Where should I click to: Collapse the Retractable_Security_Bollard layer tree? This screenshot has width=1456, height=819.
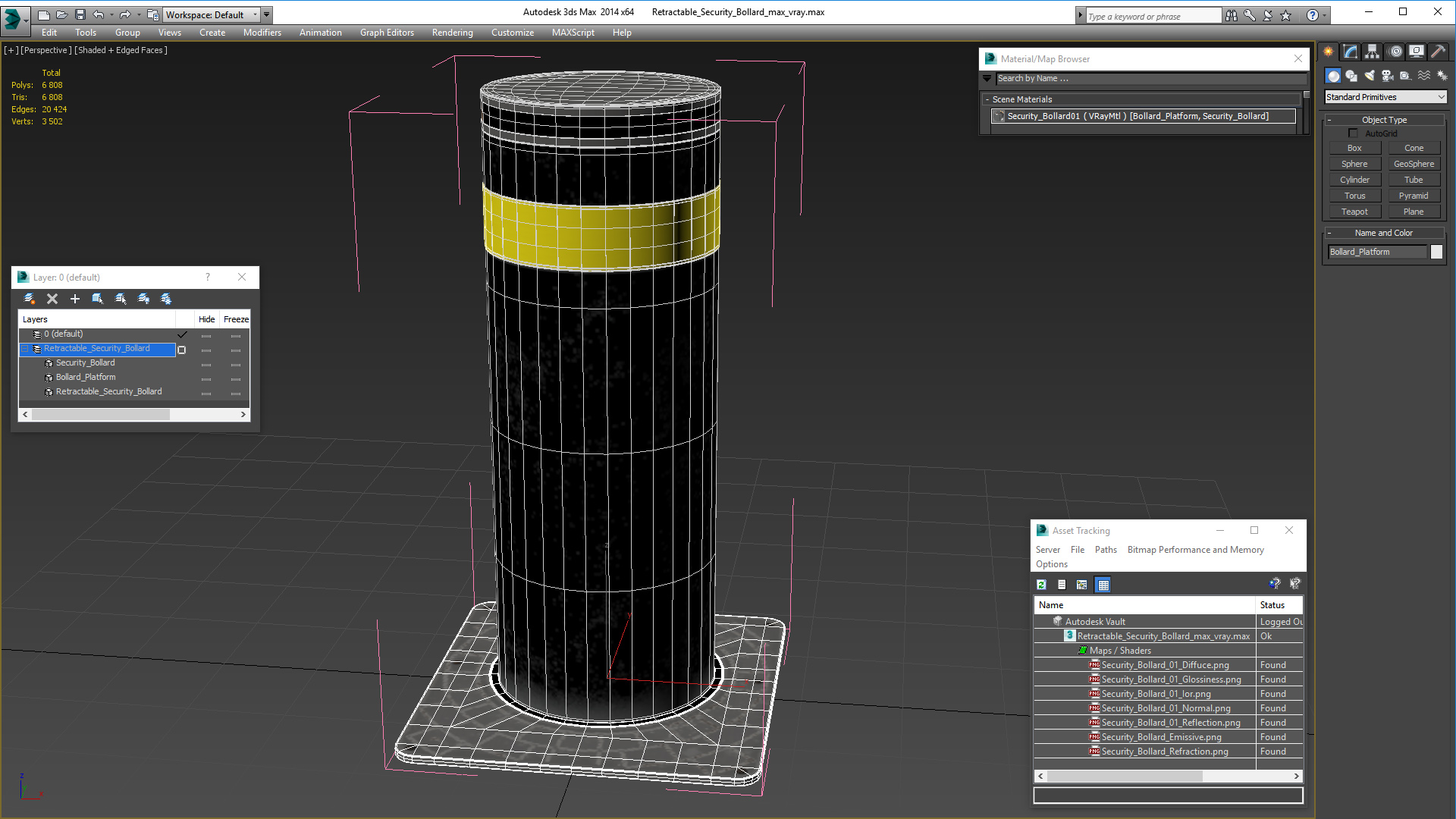(25, 349)
